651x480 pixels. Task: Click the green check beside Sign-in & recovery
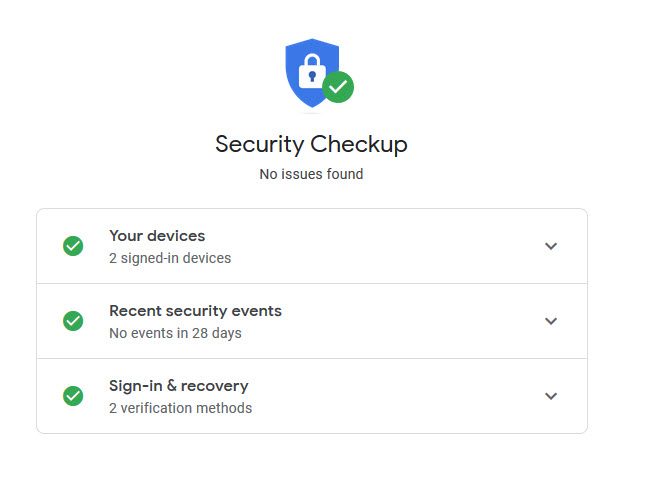pos(73,396)
